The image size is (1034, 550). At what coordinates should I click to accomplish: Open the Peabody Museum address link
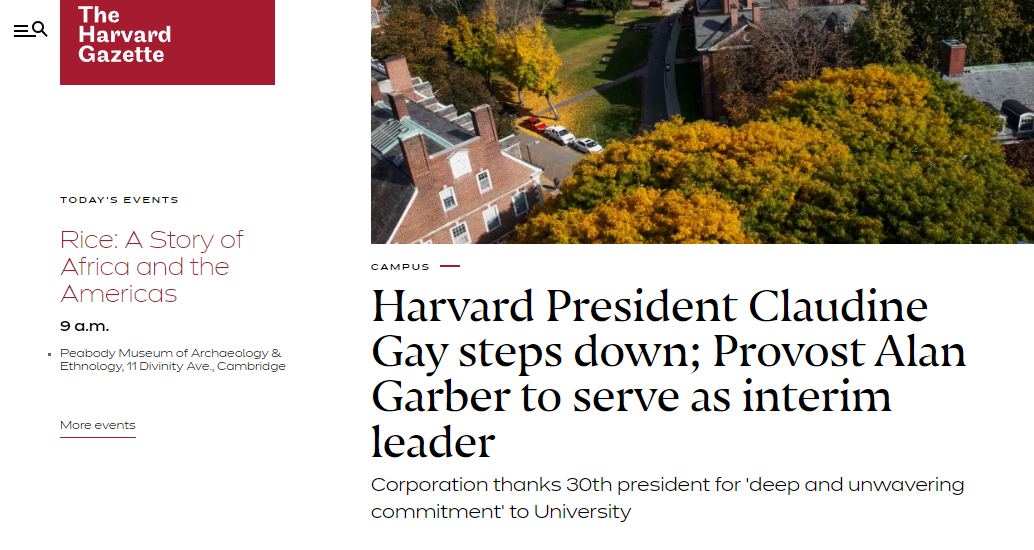(x=172, y=359)
